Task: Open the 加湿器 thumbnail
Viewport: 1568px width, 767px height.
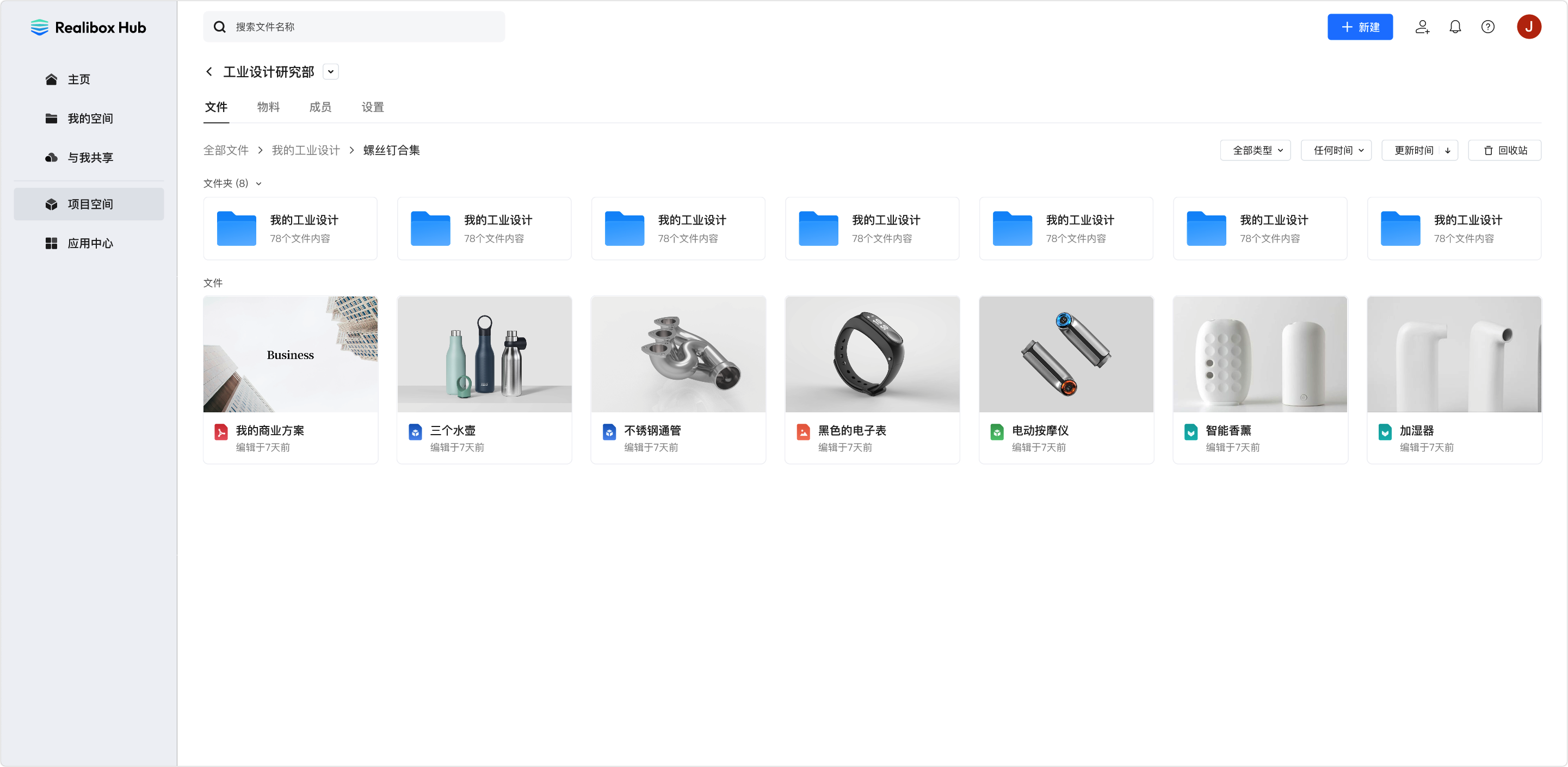Action: click(1454, 354)
